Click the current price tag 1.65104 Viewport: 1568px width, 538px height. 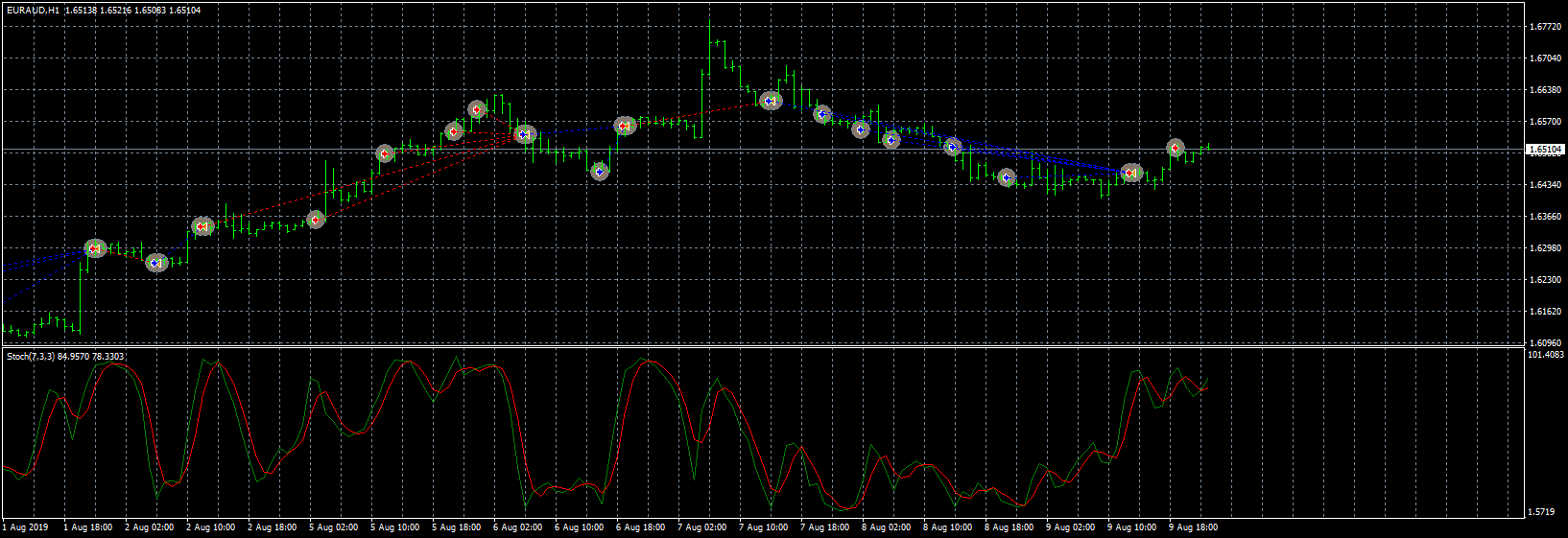(1545, 150)
